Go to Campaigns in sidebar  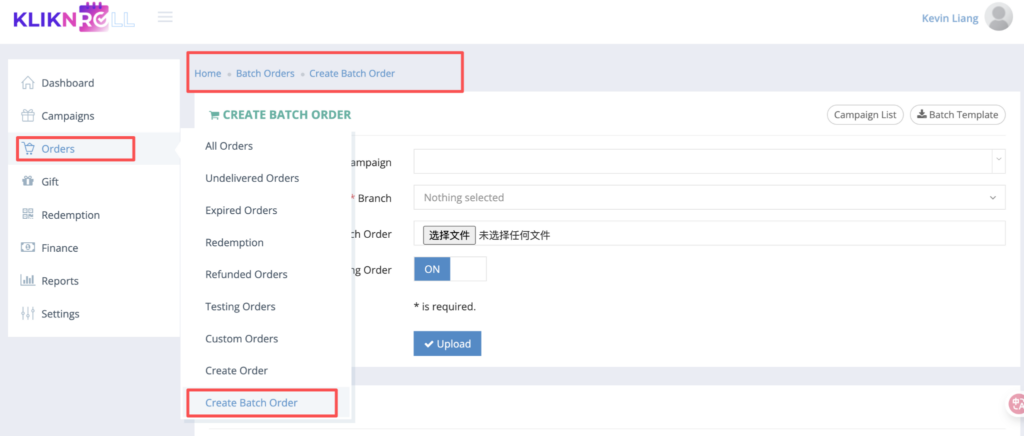67,116
